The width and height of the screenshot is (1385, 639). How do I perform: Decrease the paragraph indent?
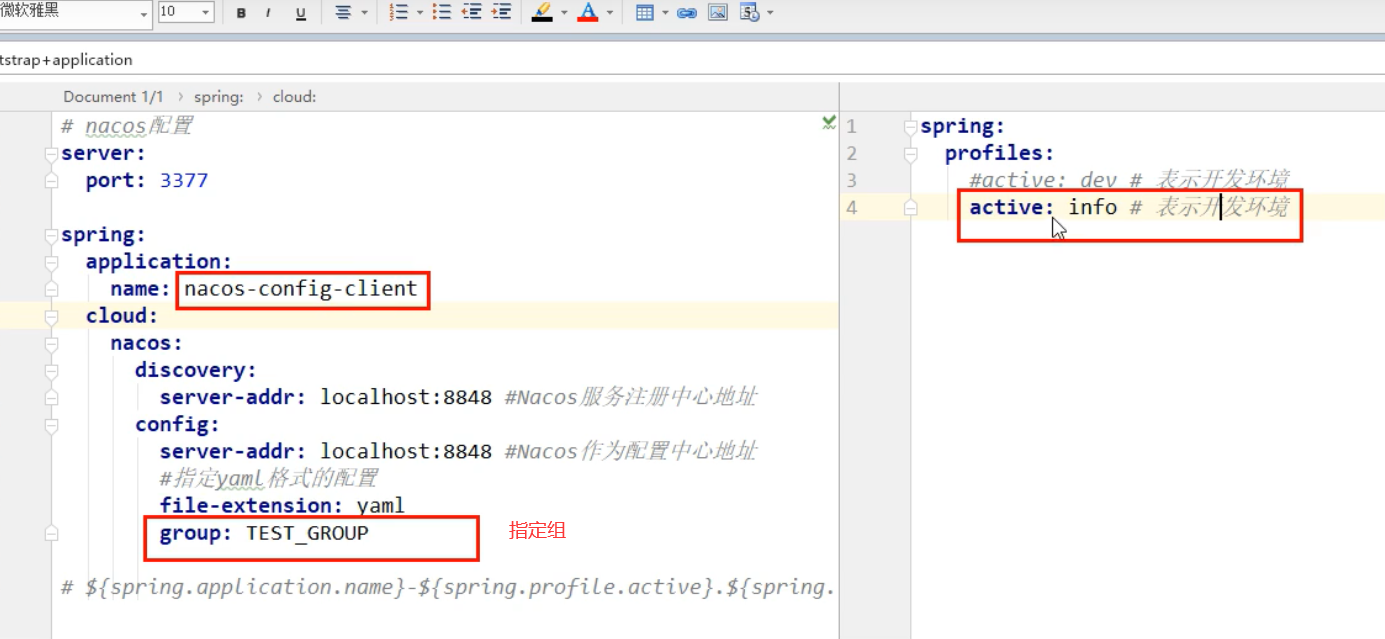click(x=472, y=13)
